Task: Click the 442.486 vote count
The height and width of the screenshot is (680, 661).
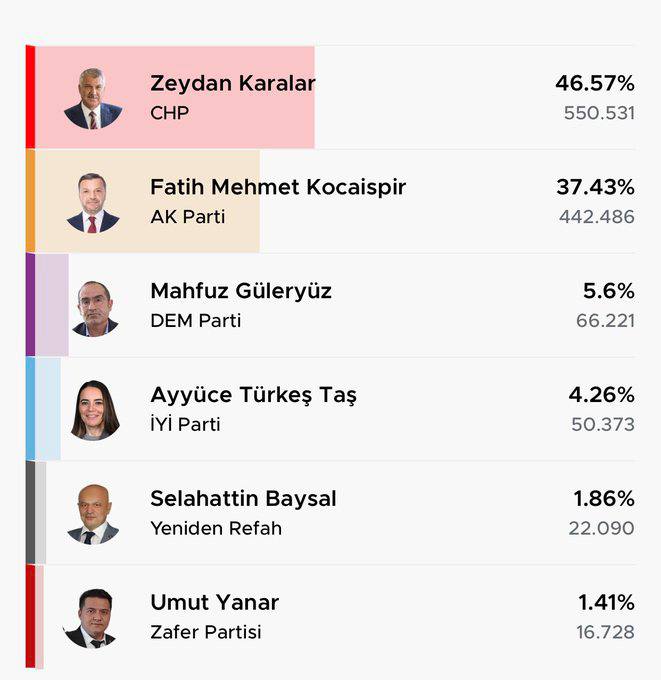Action: click(x=597, y=217)
